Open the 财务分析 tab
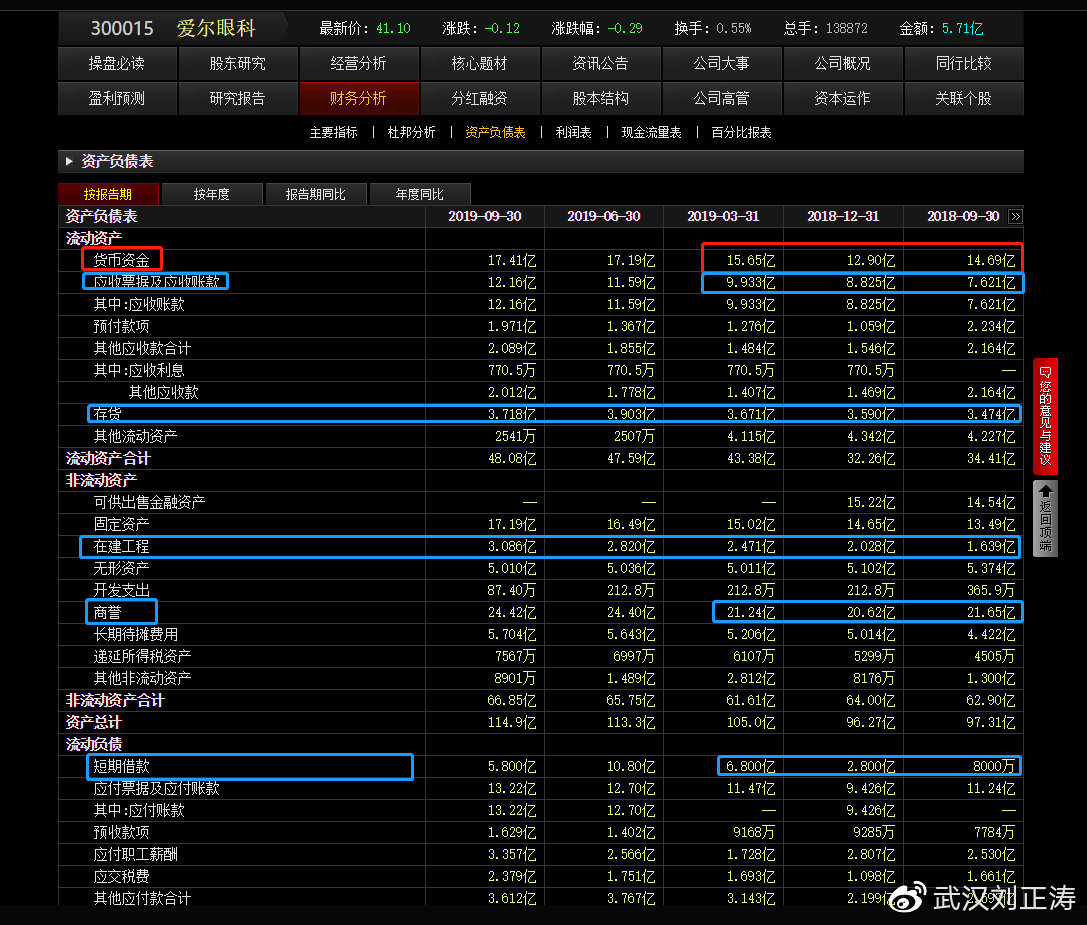1087x925 pixels. pos(358,98)
